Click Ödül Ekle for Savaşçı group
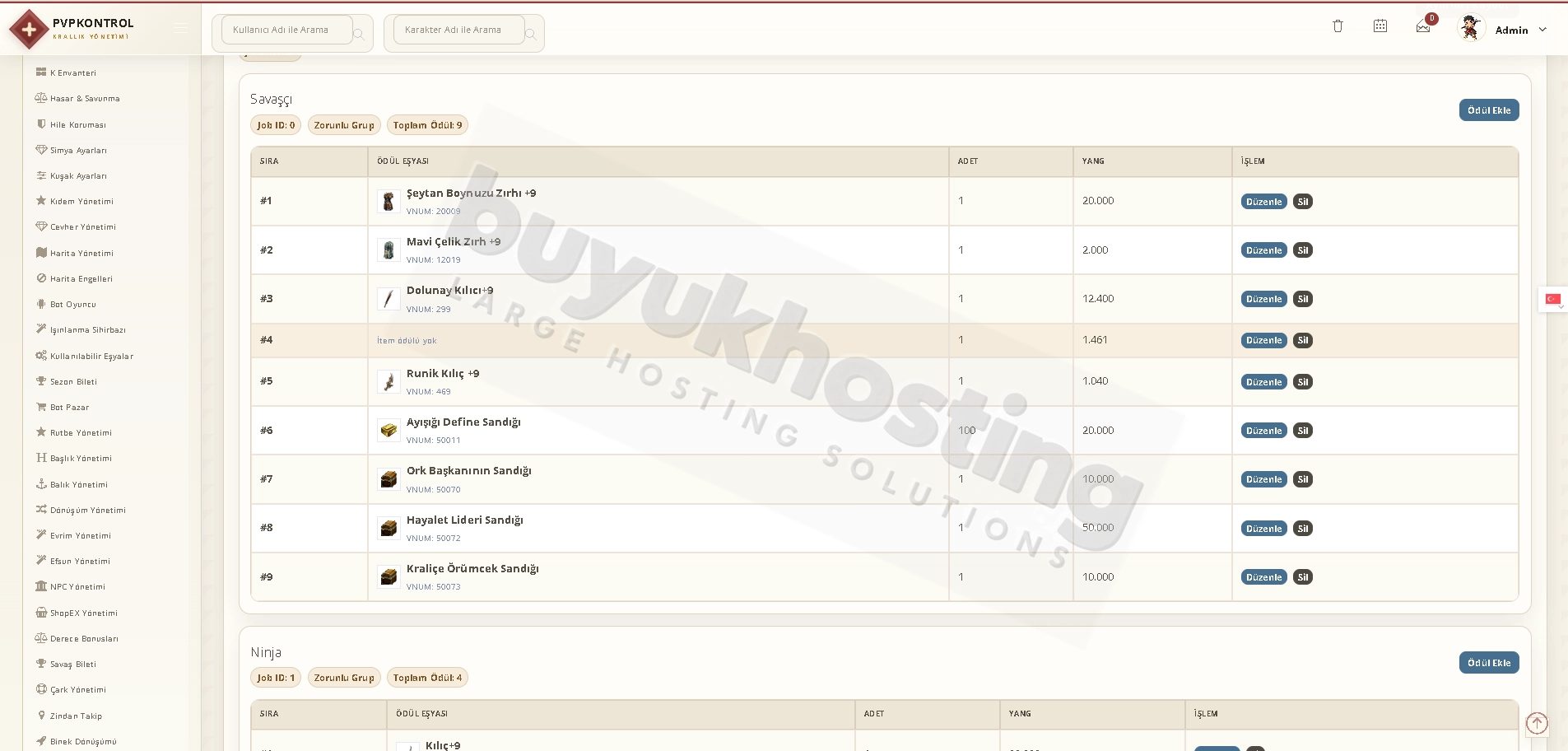The height and width of the screenshot is (751, 1568). point(1489,110)
